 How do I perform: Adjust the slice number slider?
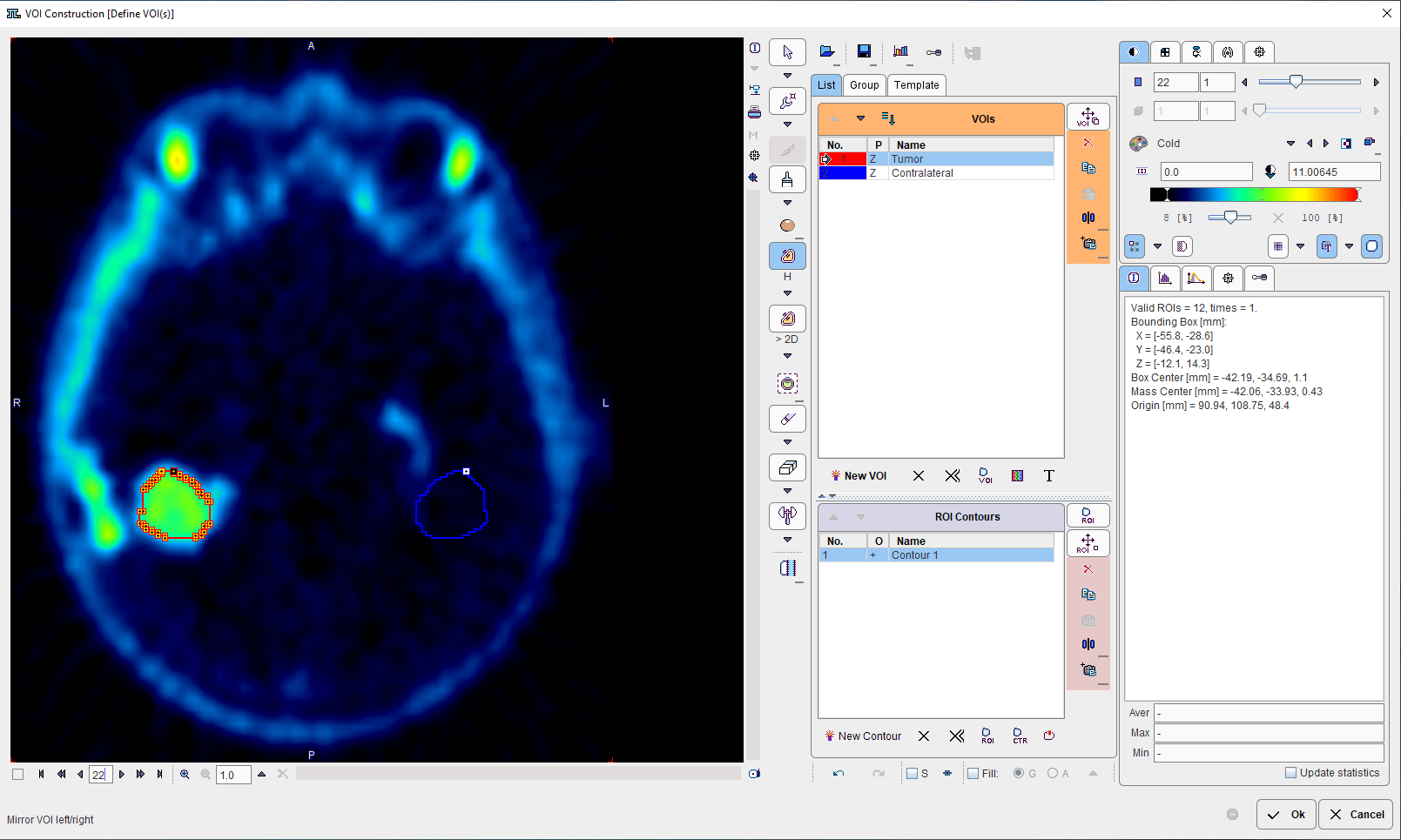[1296, 82]
